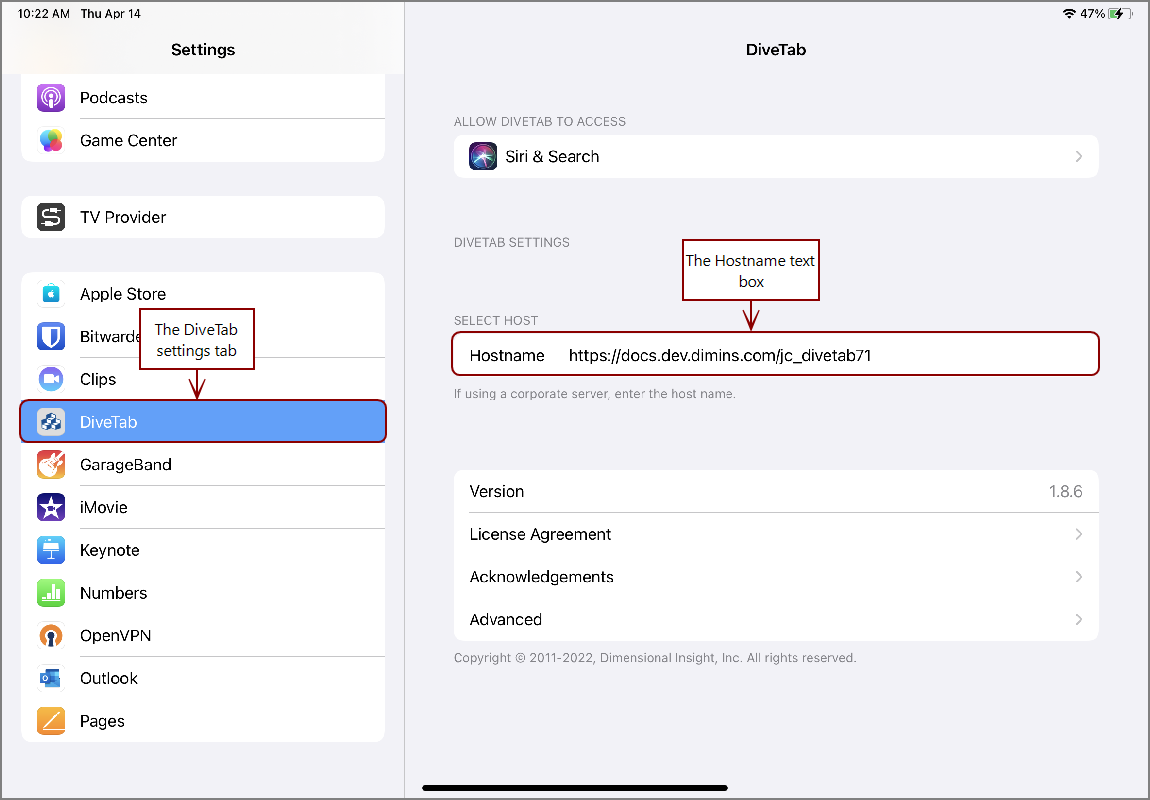The height and width of the screenshot is (800, 1150).
Task: Open the Advanced settings chevron
Action: pyautogui.click(x=1078, y=619)
